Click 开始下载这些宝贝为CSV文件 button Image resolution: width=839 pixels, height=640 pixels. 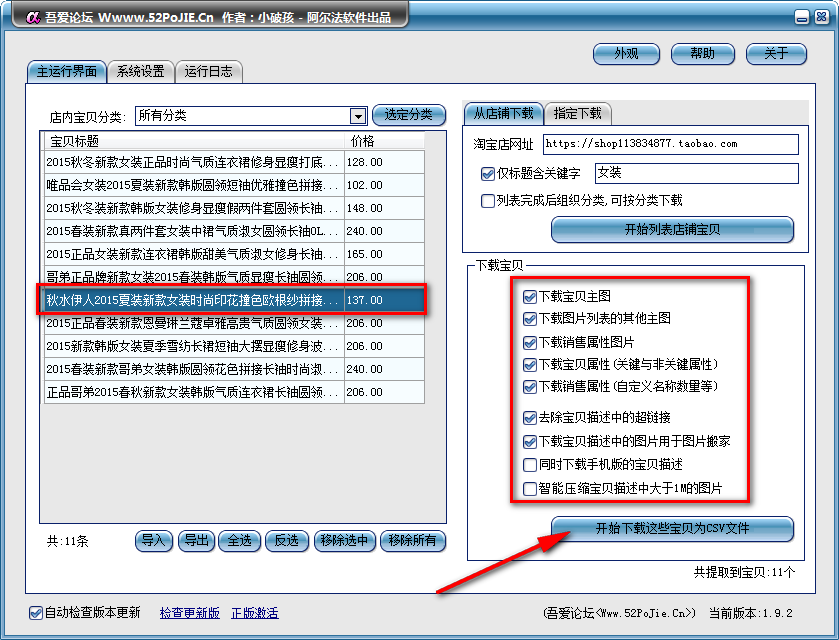(672, 529)
